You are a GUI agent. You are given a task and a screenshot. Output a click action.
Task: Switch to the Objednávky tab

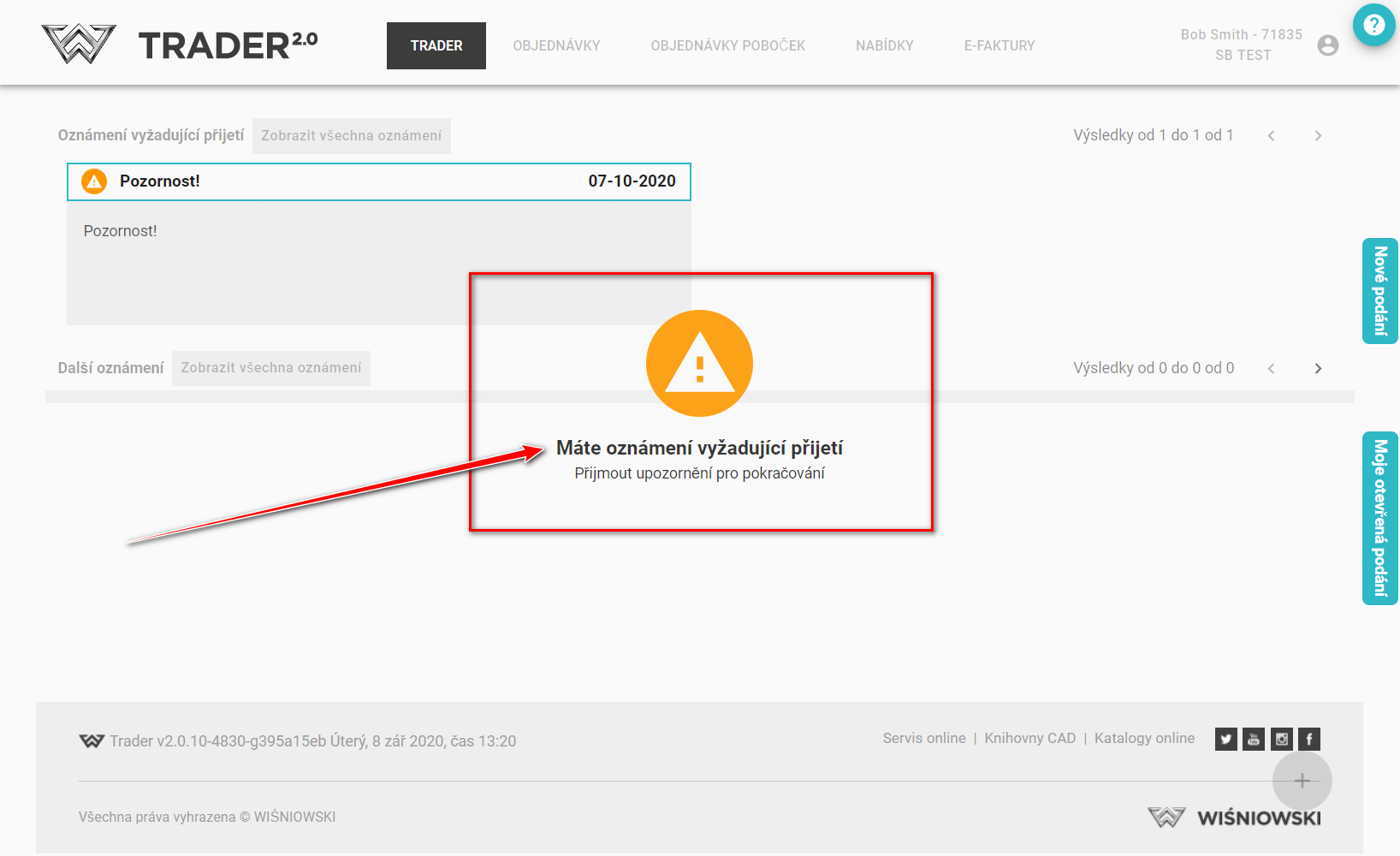click(556, 45)
